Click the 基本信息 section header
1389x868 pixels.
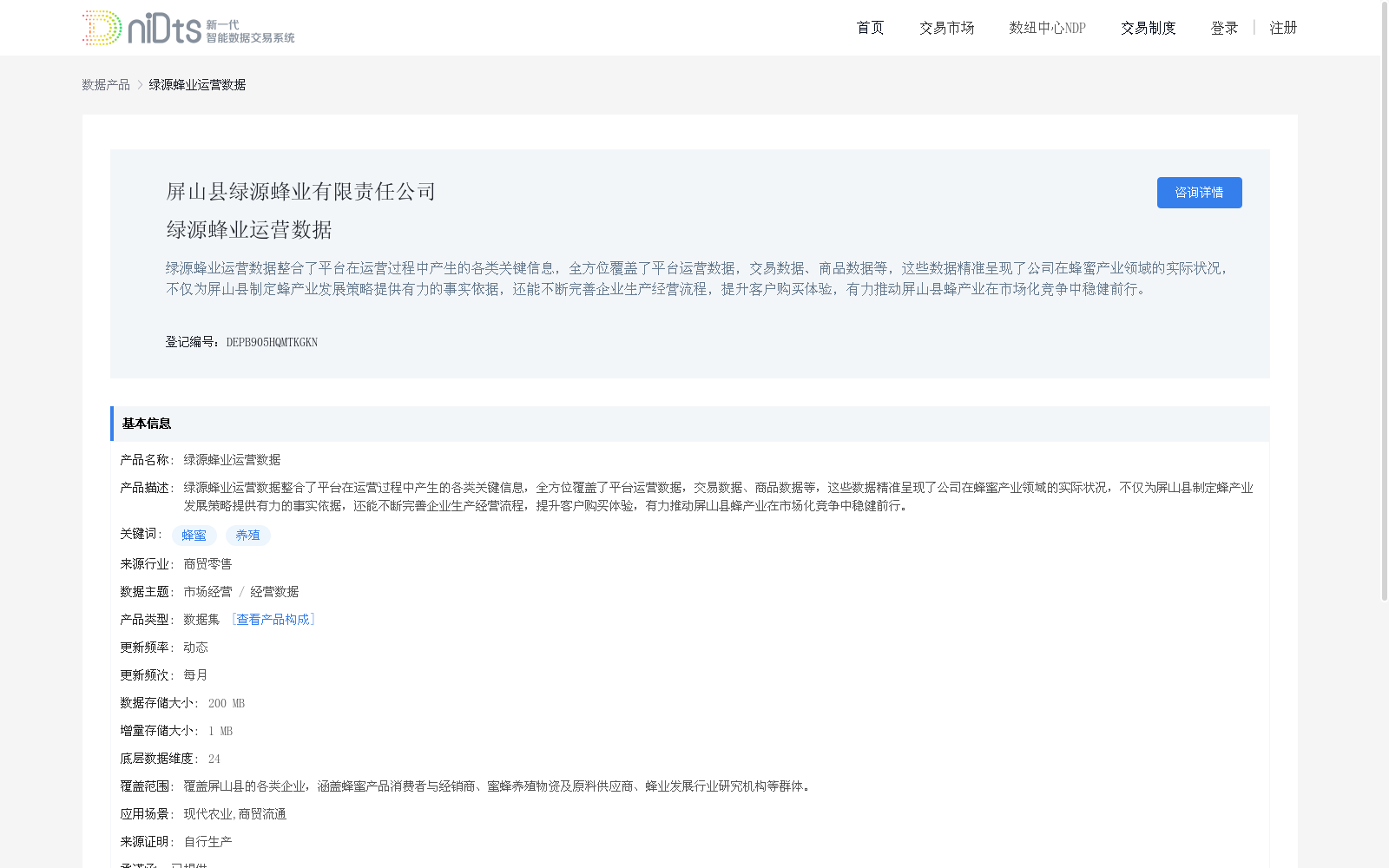pos(690,424)
